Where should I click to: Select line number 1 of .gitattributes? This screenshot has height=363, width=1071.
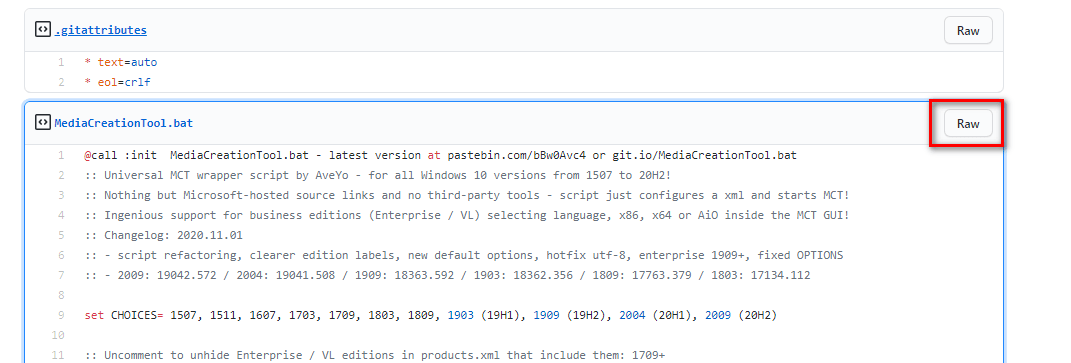click(x=61, y=62)
